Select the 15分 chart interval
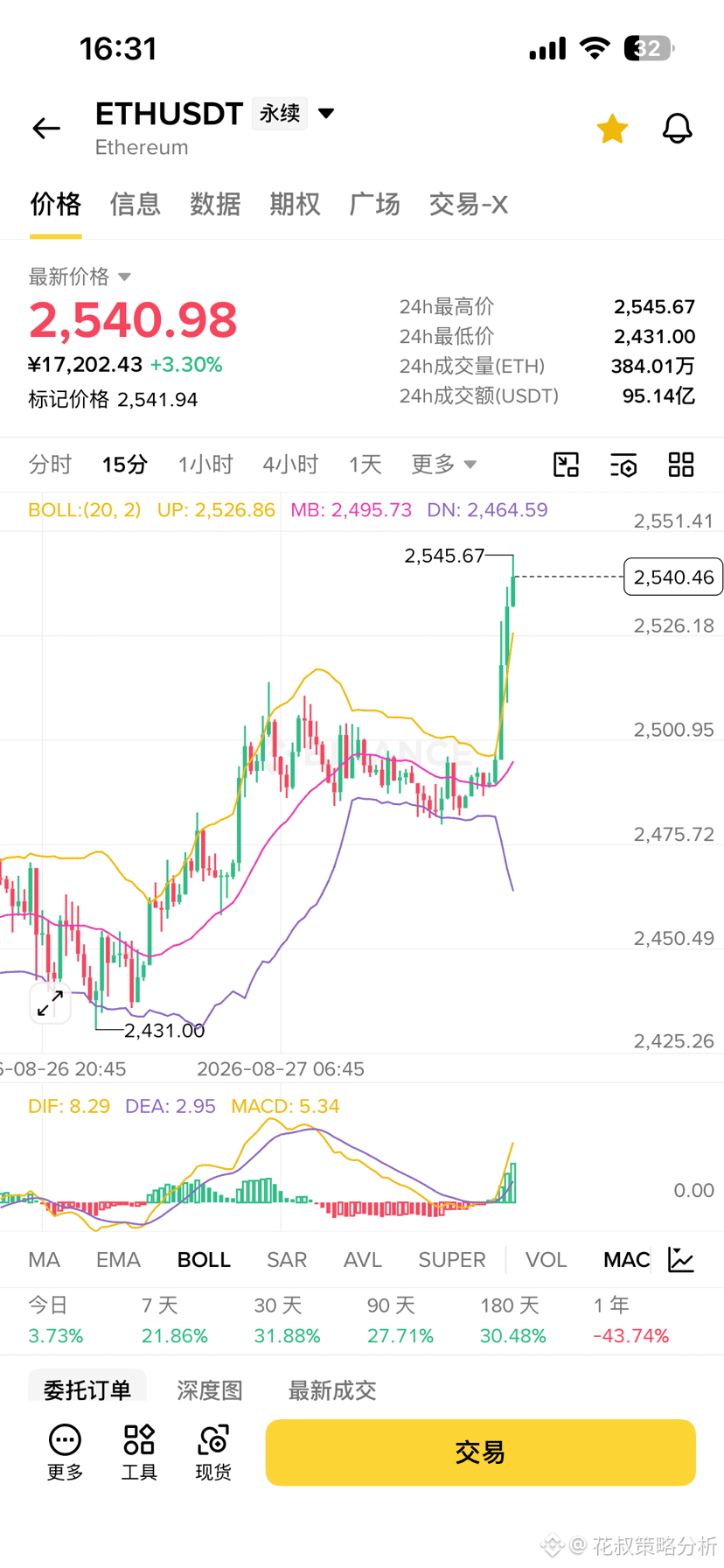 click(125, 465)
